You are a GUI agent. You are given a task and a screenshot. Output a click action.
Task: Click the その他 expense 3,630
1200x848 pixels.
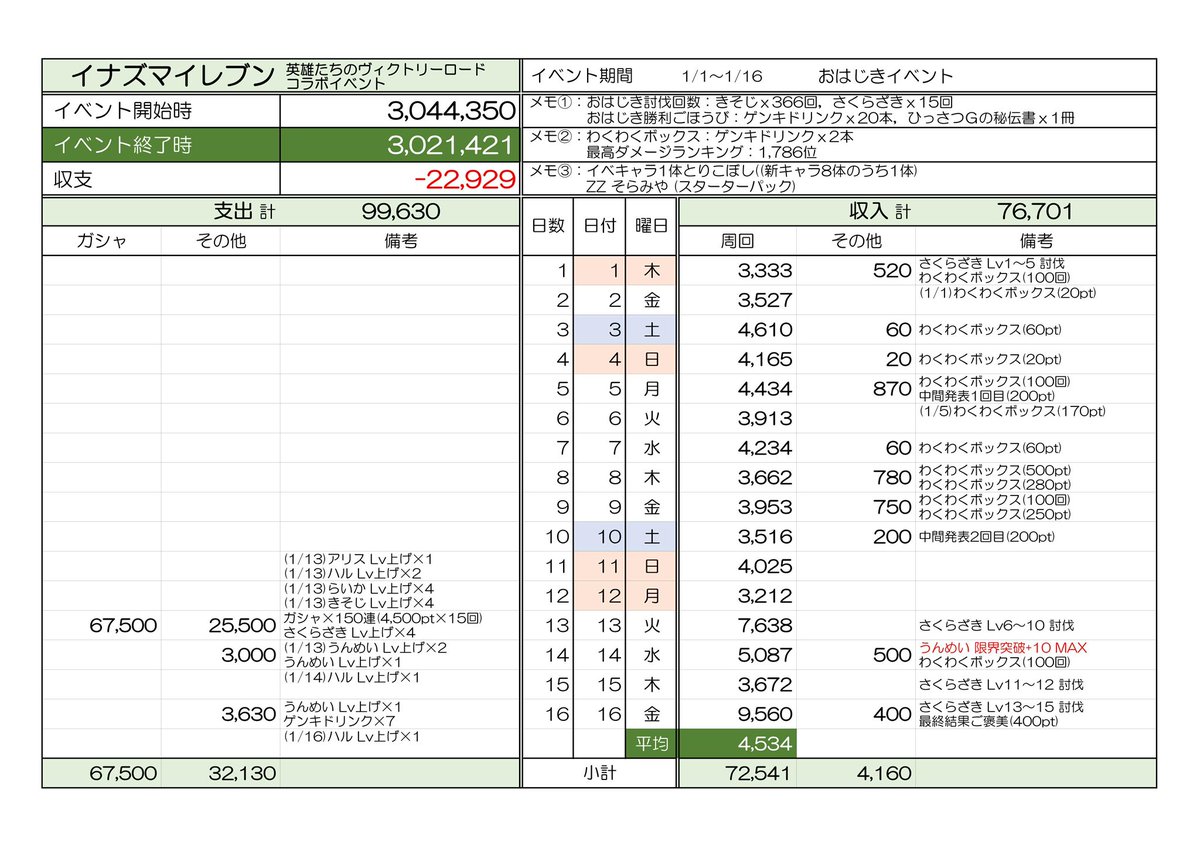click(249, 714)
